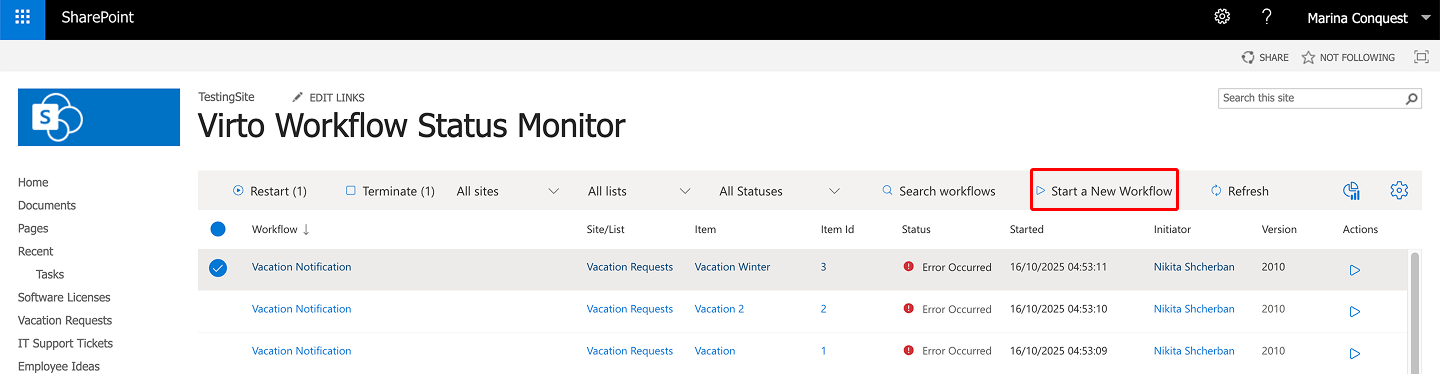Screen dimensions: 1440x374
Task: Open Vacation Notification for Vacation Winter row
Action: (301, 267)
